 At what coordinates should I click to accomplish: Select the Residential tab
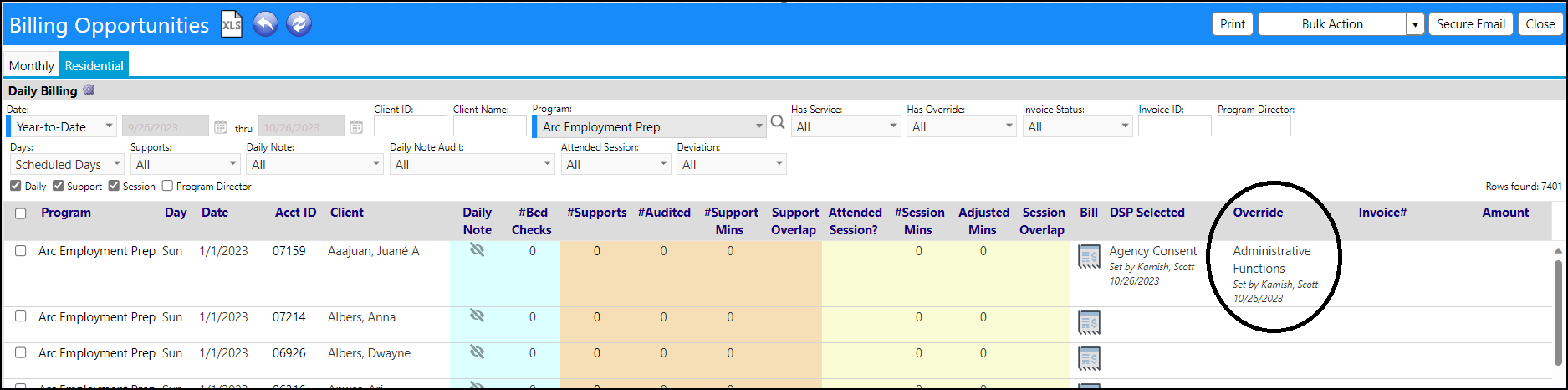click(94, 65)
